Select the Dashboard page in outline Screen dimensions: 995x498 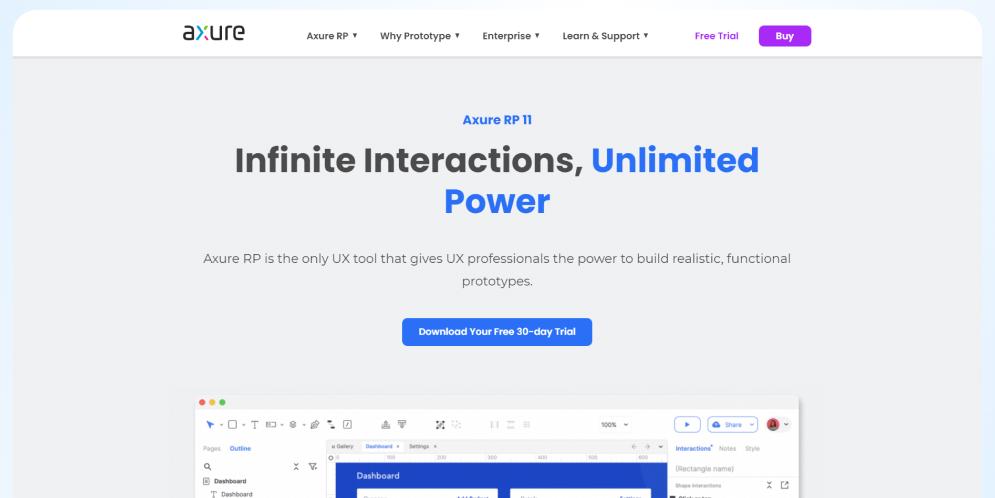[230, 482]
